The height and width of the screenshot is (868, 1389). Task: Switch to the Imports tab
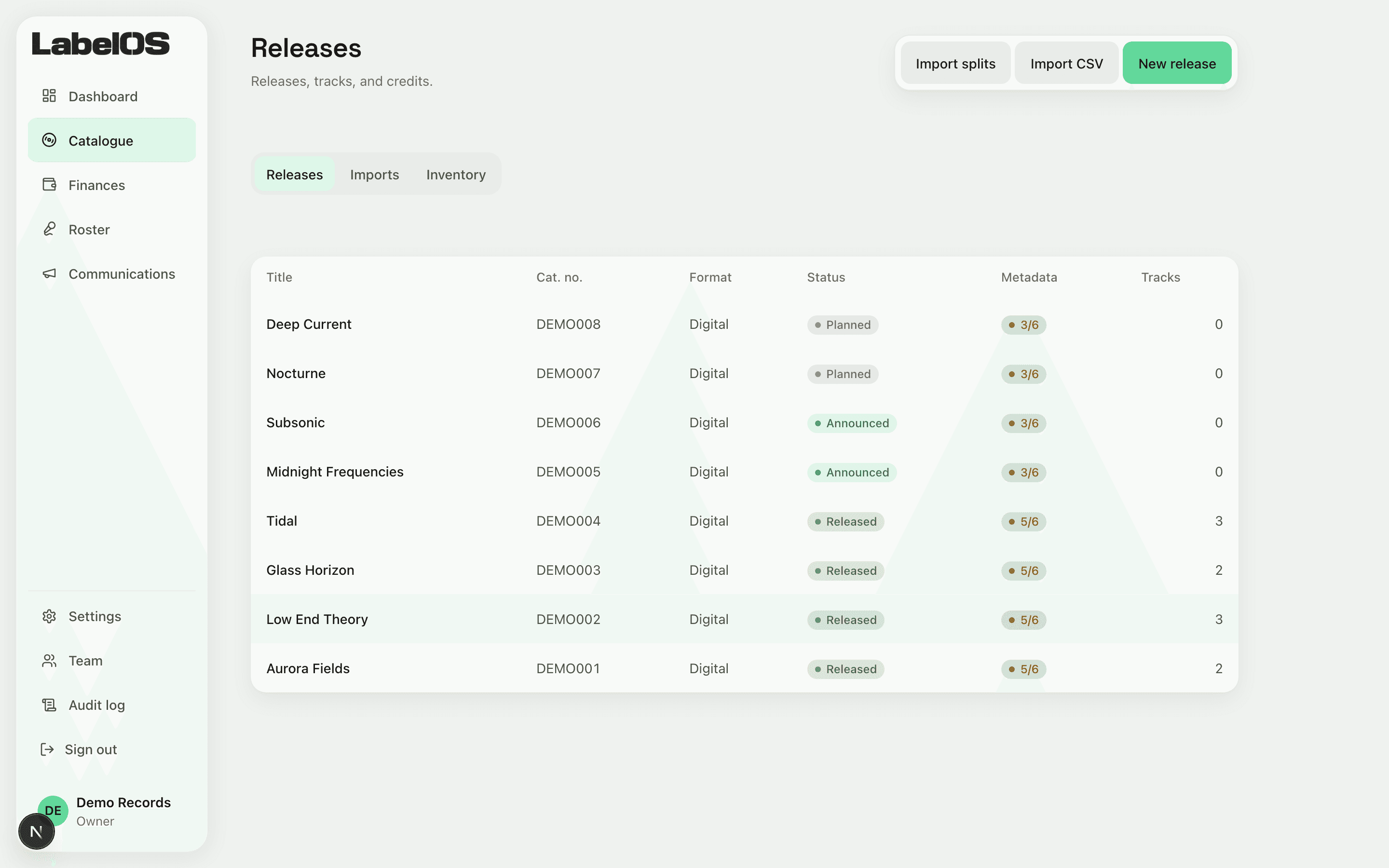[x=374, y=174]
